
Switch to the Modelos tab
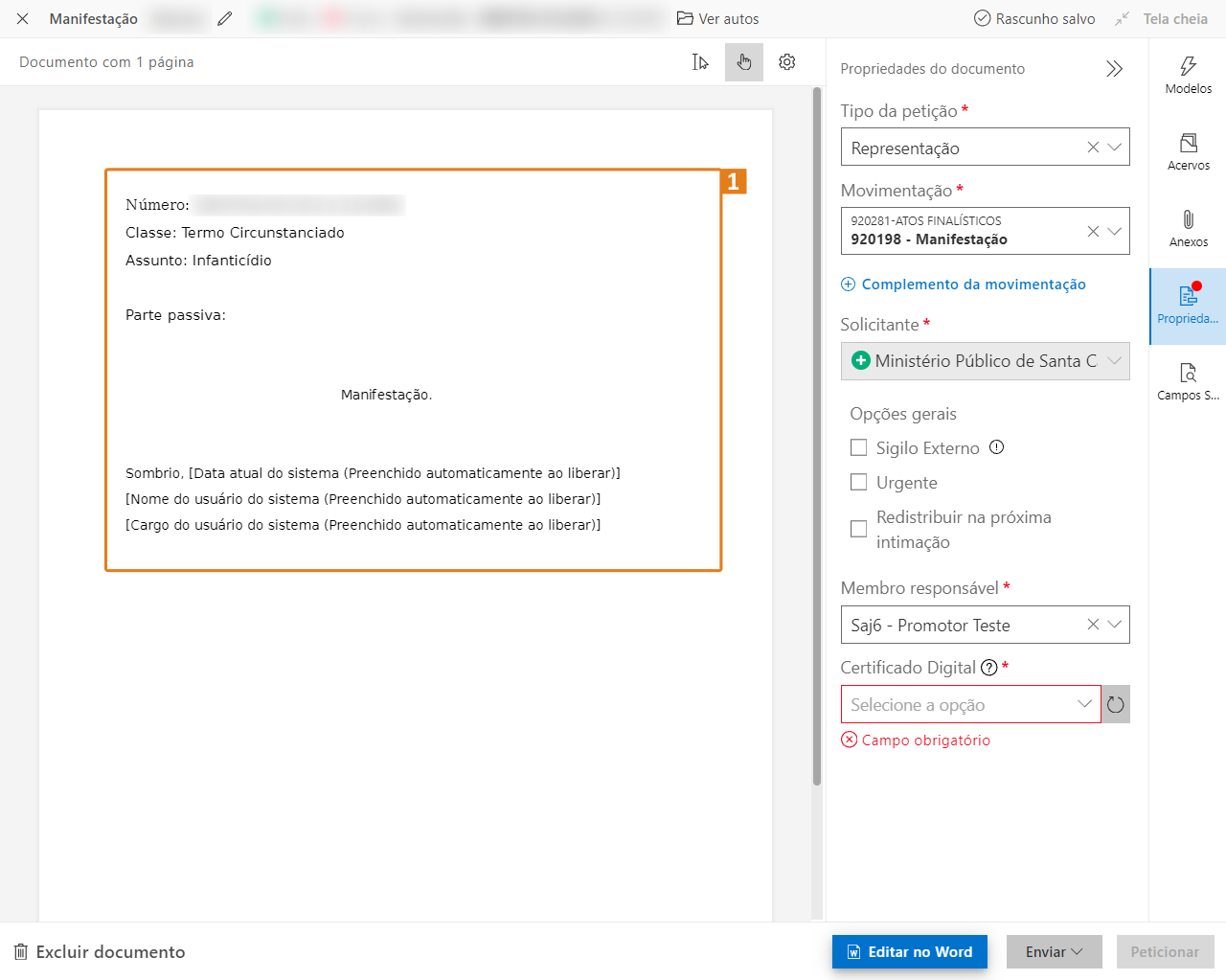(1188, 76)
